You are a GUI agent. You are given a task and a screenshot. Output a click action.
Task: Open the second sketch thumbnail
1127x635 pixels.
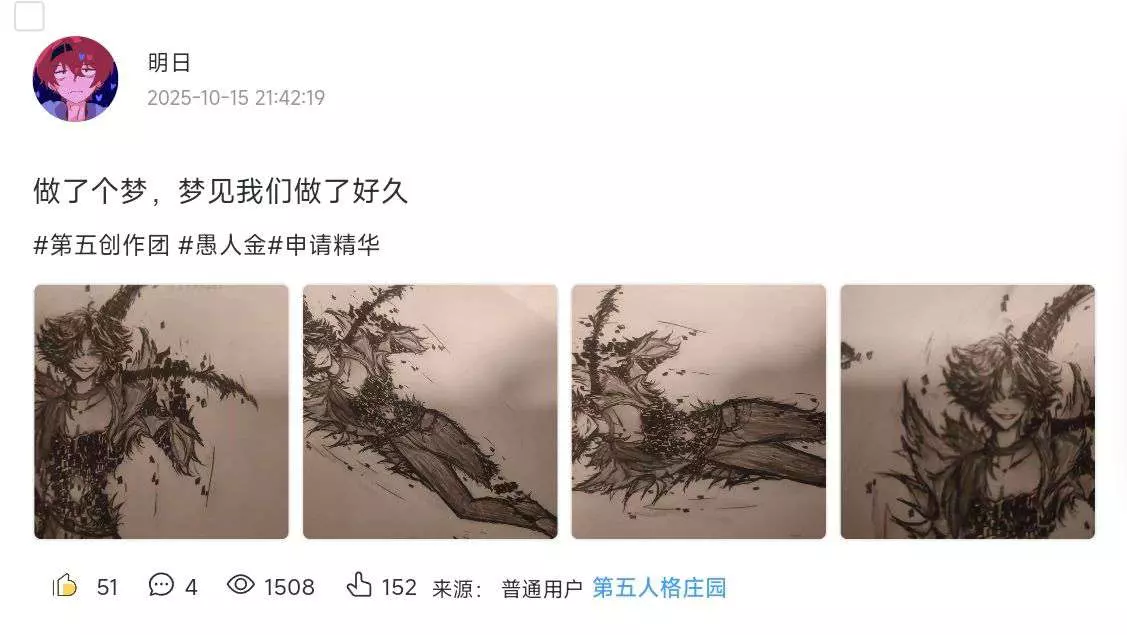click(x=430, y=411)
